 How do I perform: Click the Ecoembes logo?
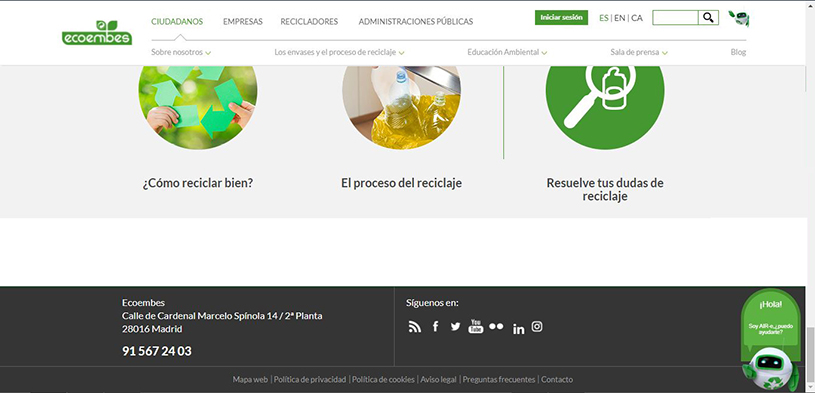point(97,33)
